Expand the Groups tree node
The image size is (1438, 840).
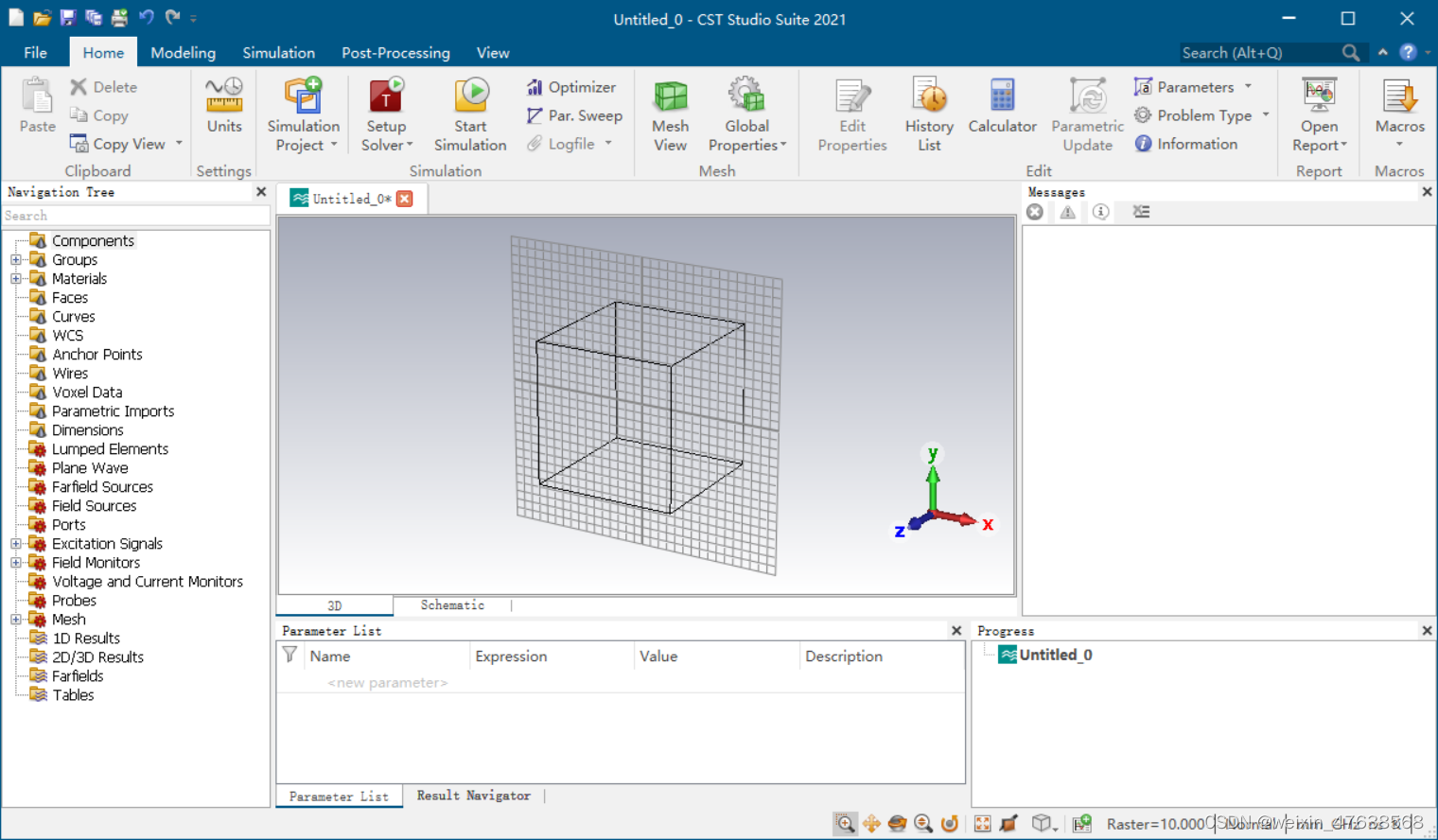click(16, 259)
